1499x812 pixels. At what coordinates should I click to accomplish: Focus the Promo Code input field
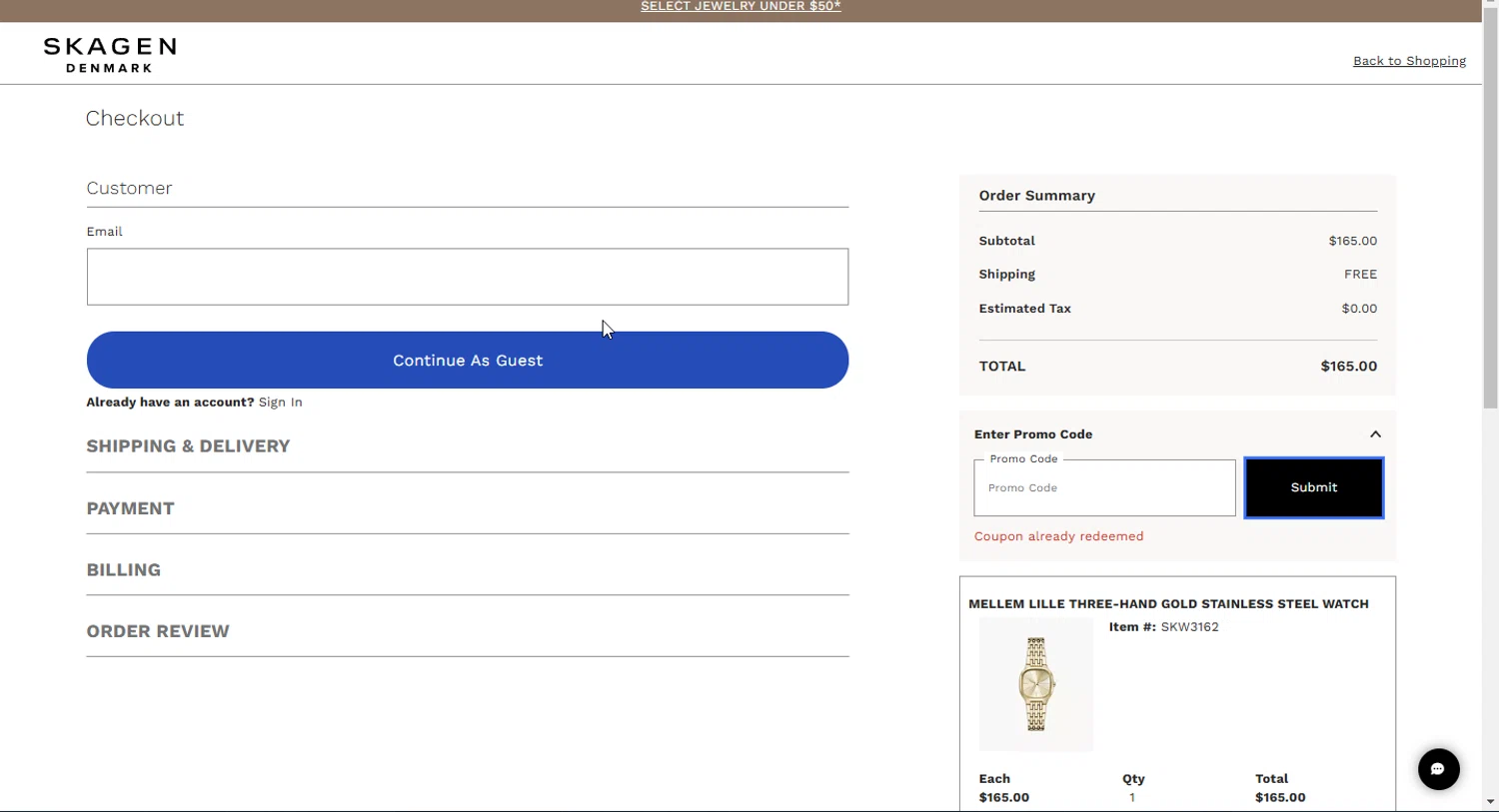1104,488
